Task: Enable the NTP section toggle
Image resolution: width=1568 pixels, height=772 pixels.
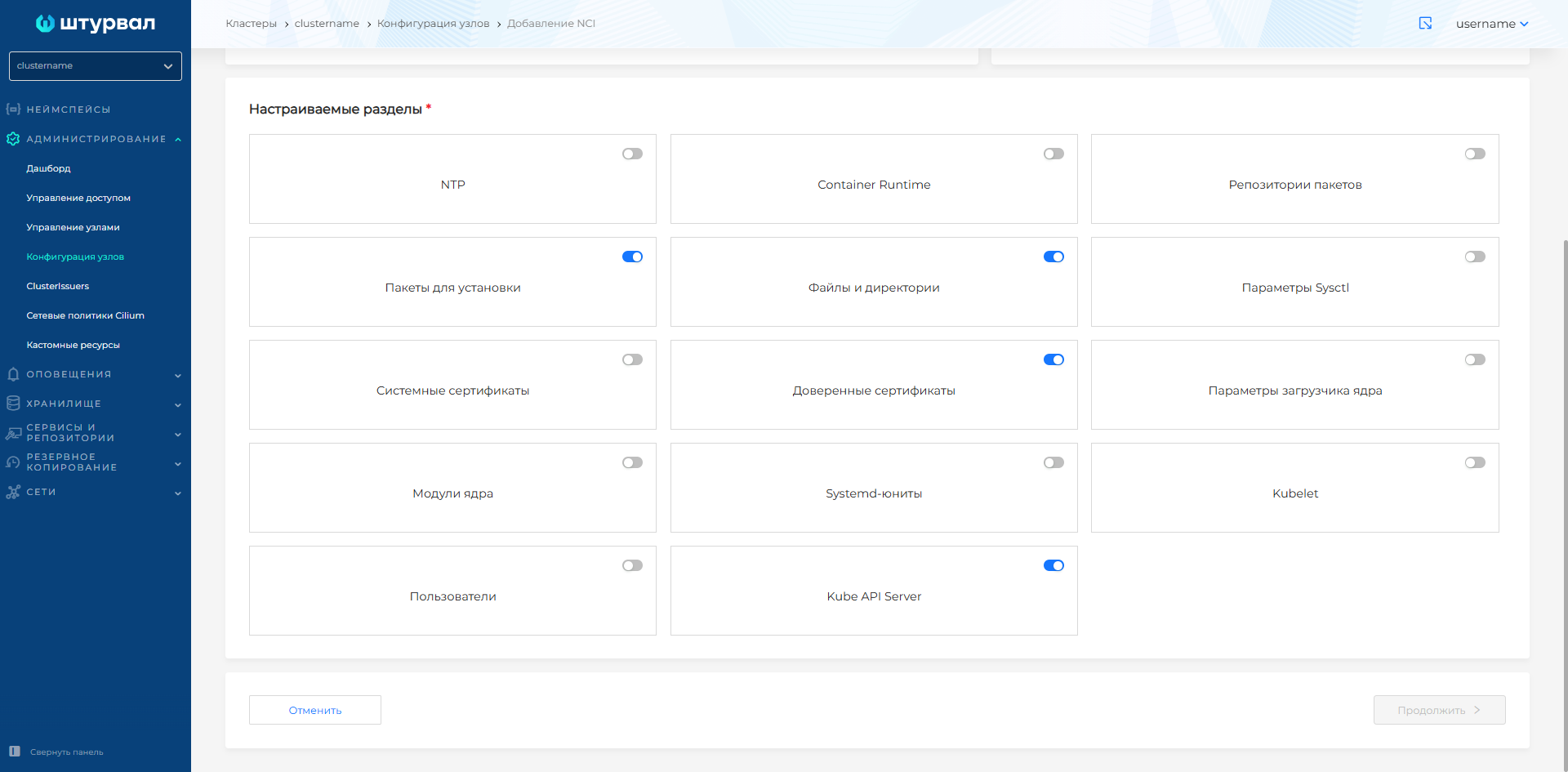Action: (x=632, y=154)
